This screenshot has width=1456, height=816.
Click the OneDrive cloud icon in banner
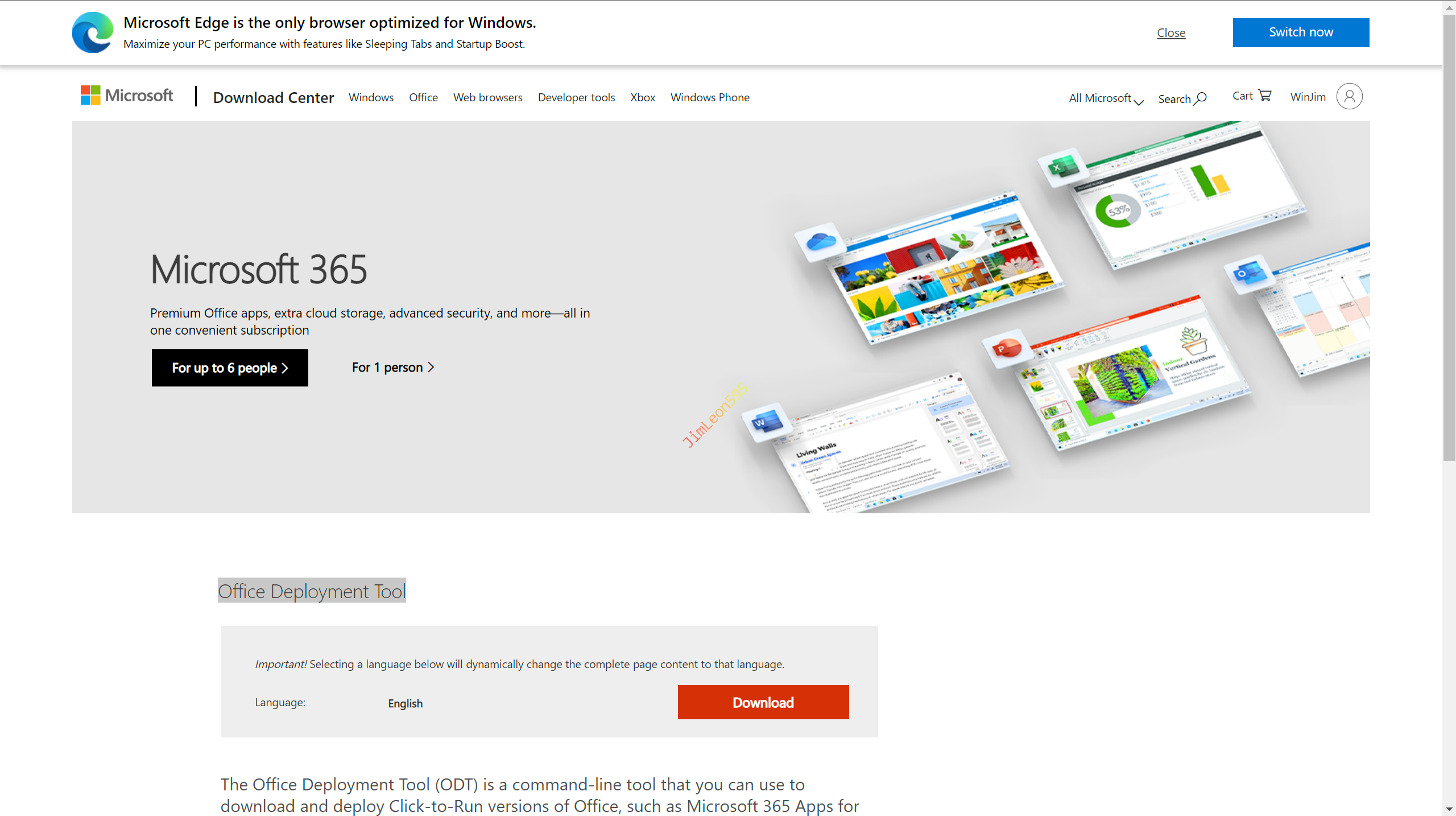[x=820, y=242]
